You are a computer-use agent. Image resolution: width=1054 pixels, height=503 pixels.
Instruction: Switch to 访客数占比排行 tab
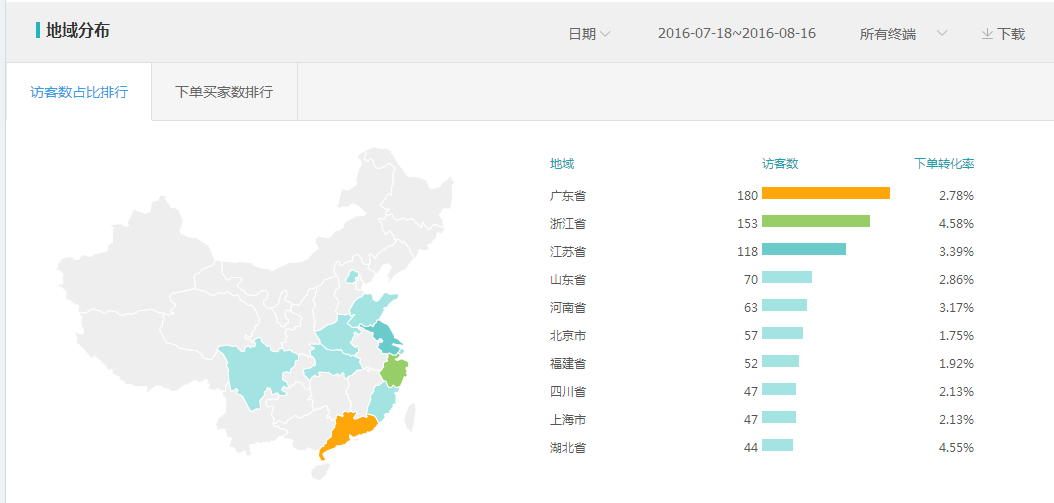click(79, 92)
